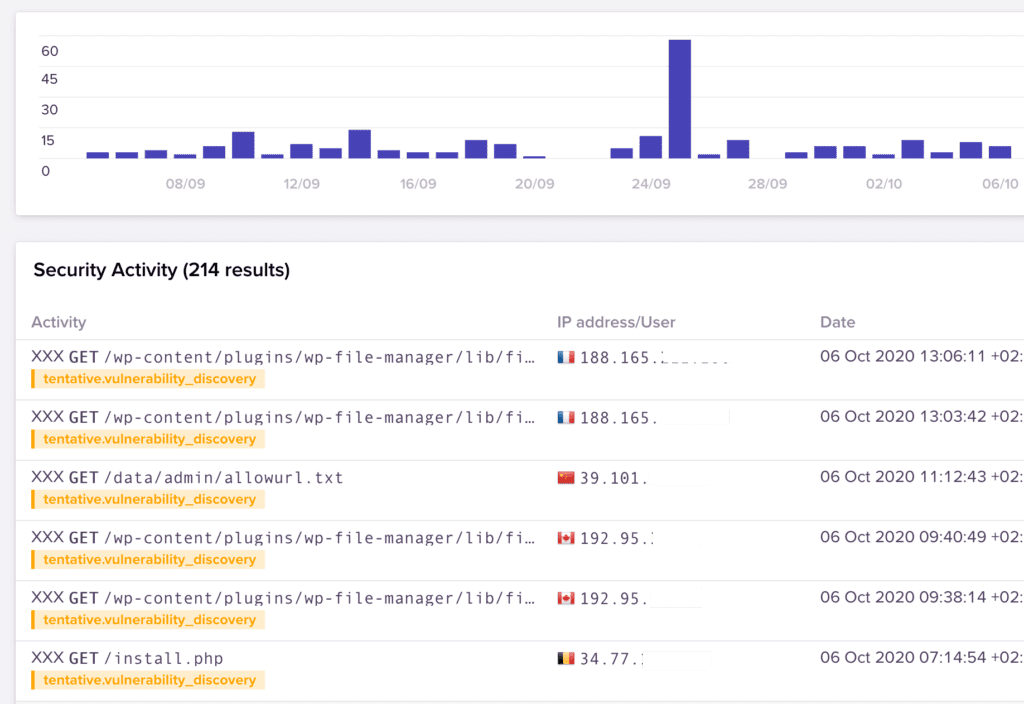Click vulnerability_discovery tag under allowurl.txt row
Image resolution: width=1024 pixels, height=704 pixels.
pos(148,499)
